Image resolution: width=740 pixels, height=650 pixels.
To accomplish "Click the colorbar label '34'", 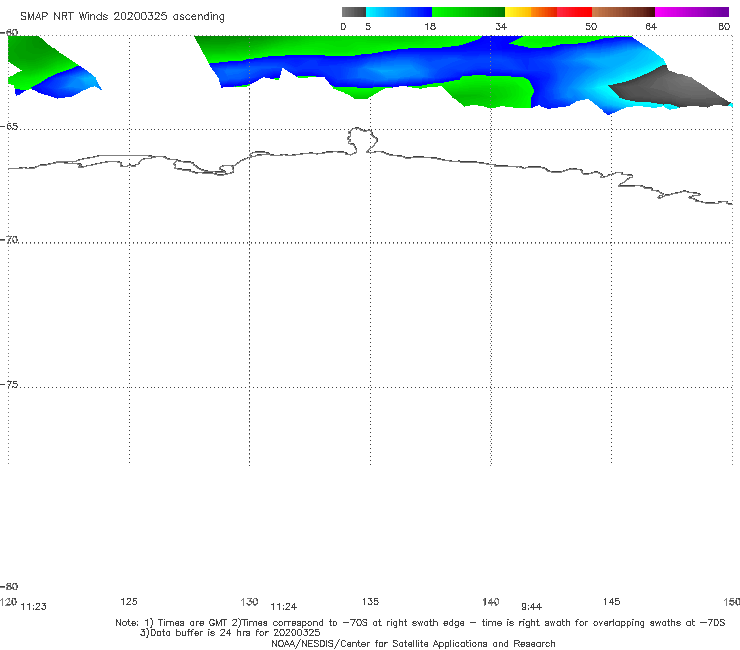I will pyautogui.click(x=501, y=26).
